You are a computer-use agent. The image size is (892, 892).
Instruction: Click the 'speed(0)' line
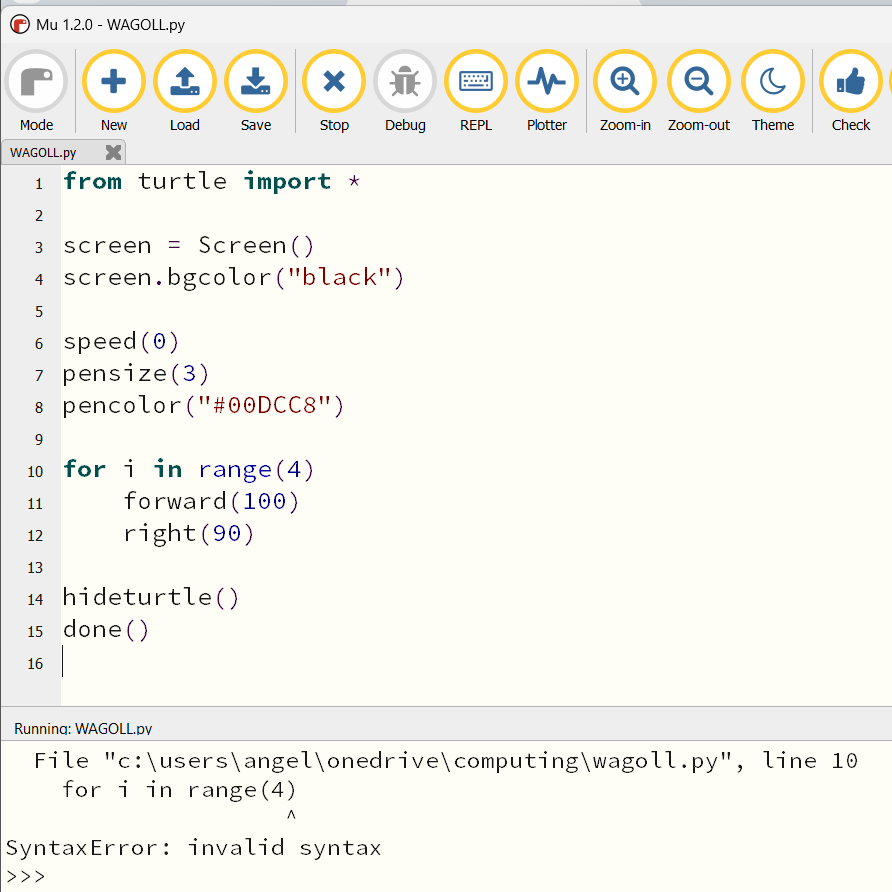(121, 342)
